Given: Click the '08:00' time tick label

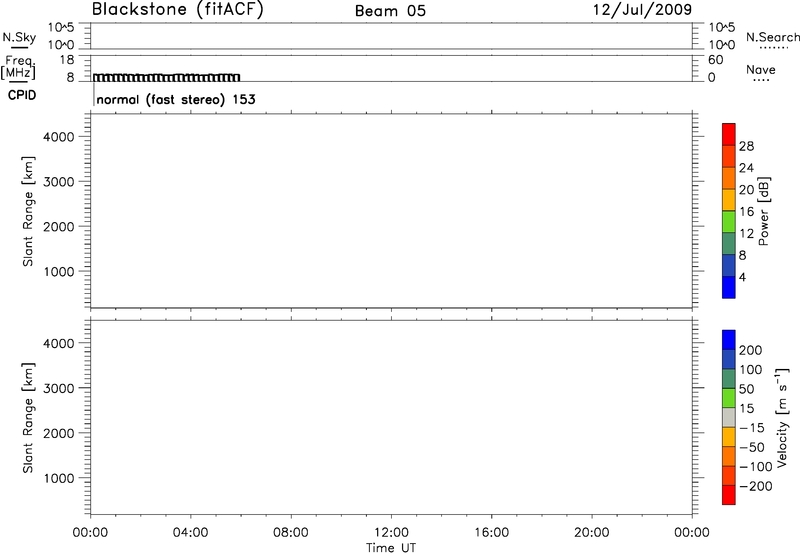Looking at the screenshot, I should [291, 533].
